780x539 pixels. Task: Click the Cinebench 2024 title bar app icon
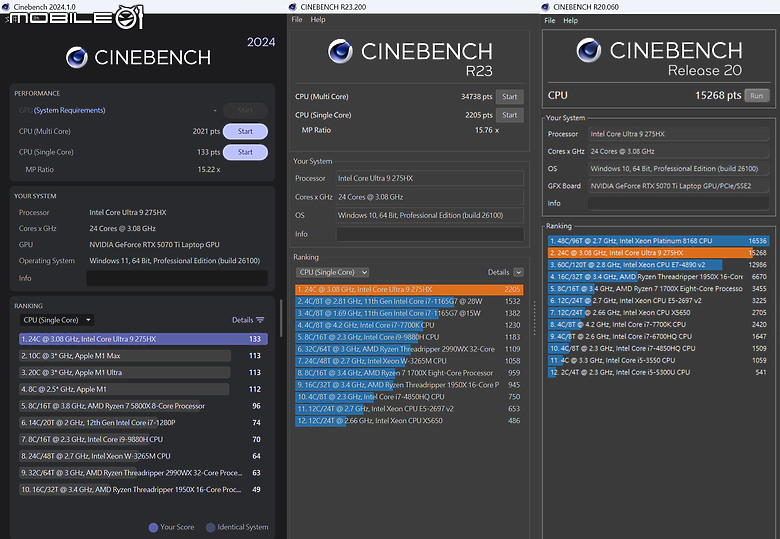(x=6, y=6)
